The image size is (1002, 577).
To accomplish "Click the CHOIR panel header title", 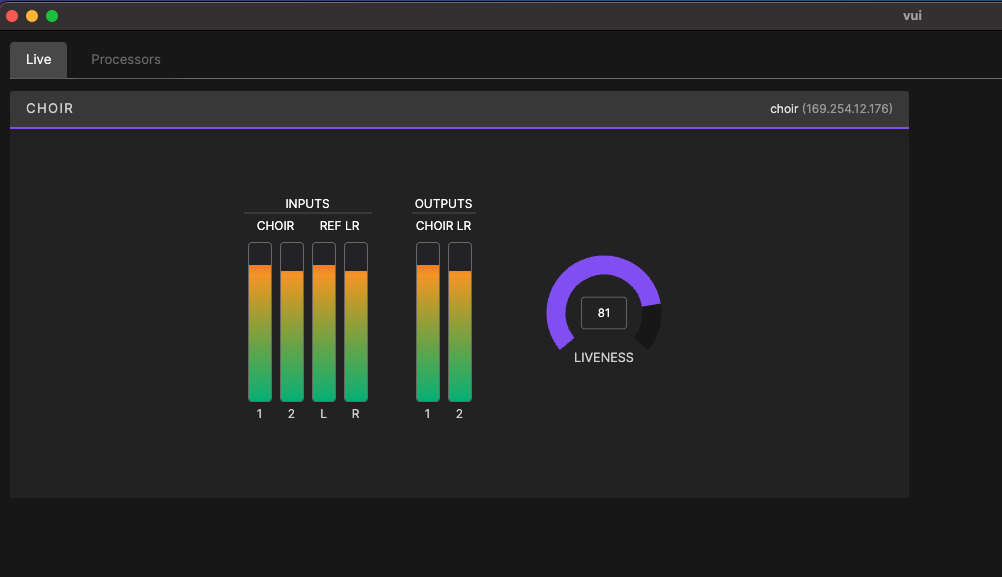I will pos(50,108).
